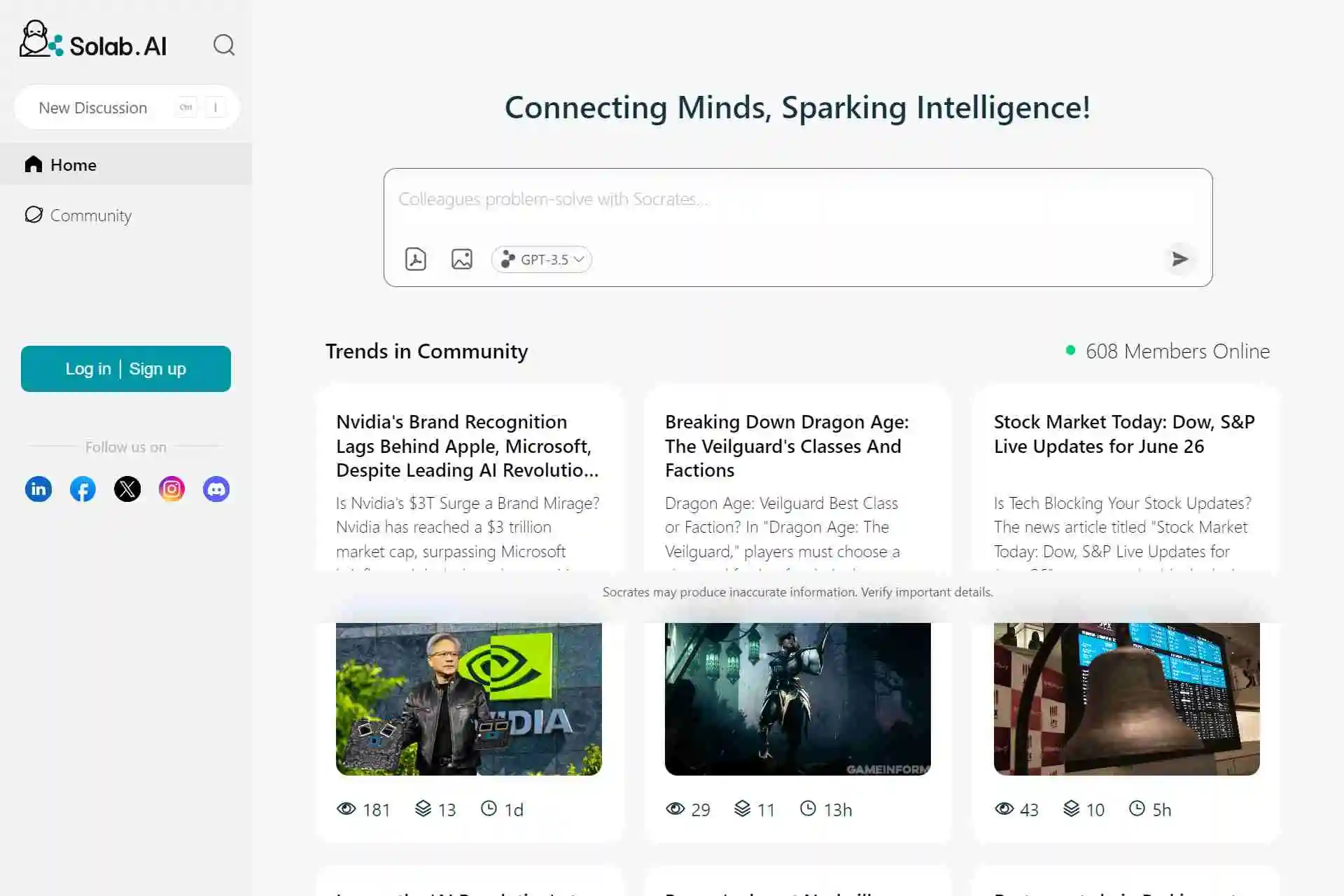Click the views eye icon showing 43
1344x896 pixels.
[1004, 809]
